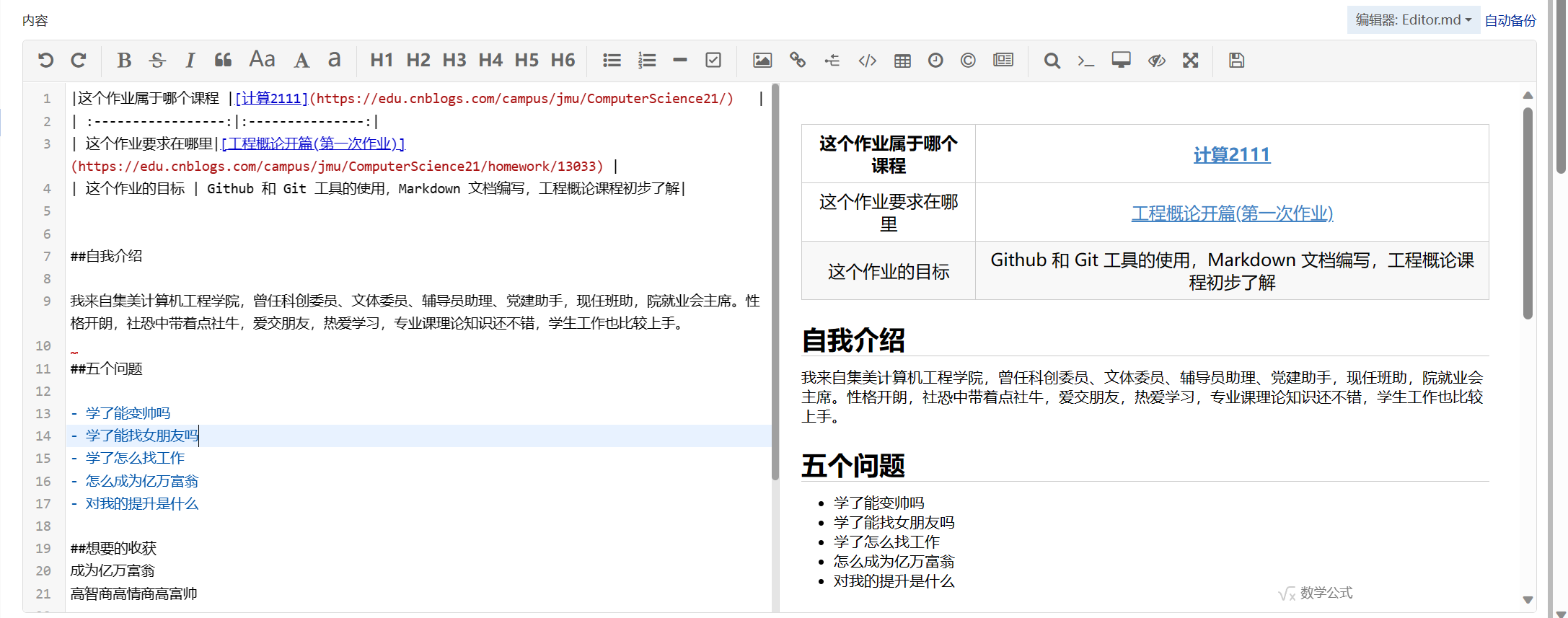Insert a hyperlink
This screenshot has height=618, width=1568.
click(797, 61)
